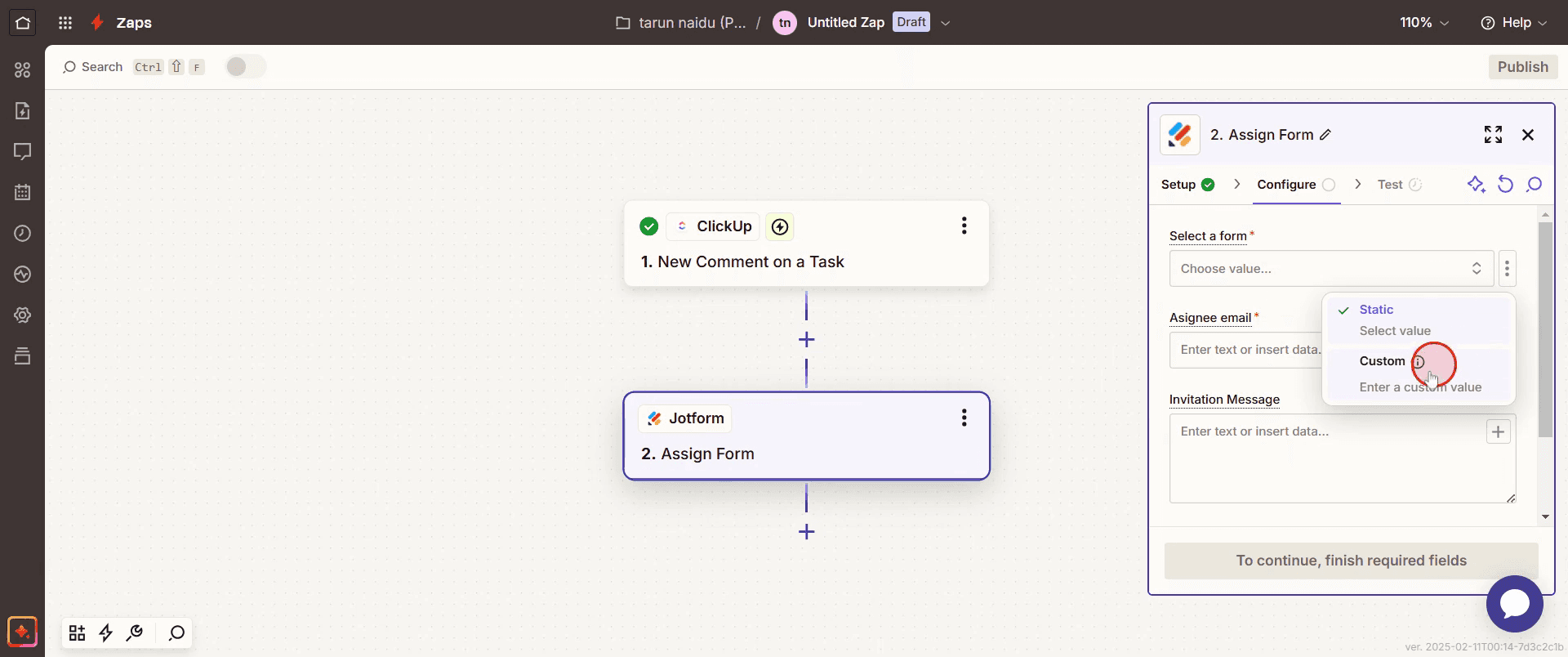Rename step using pencil edit icon
1568x657 pixels.
[1325, 135]
